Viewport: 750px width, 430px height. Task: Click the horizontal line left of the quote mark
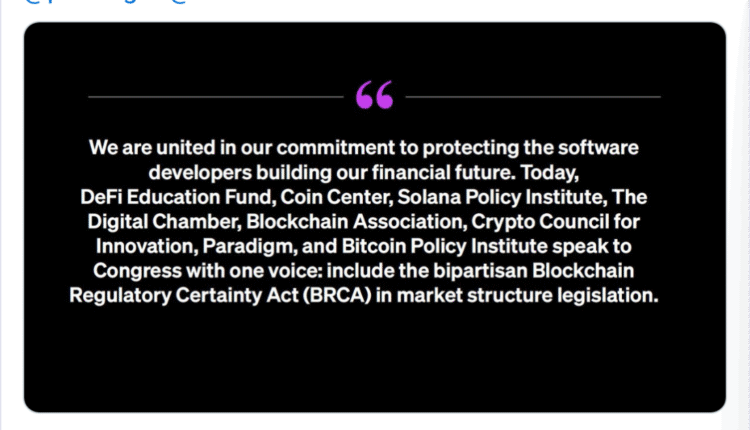coord(215,97)
